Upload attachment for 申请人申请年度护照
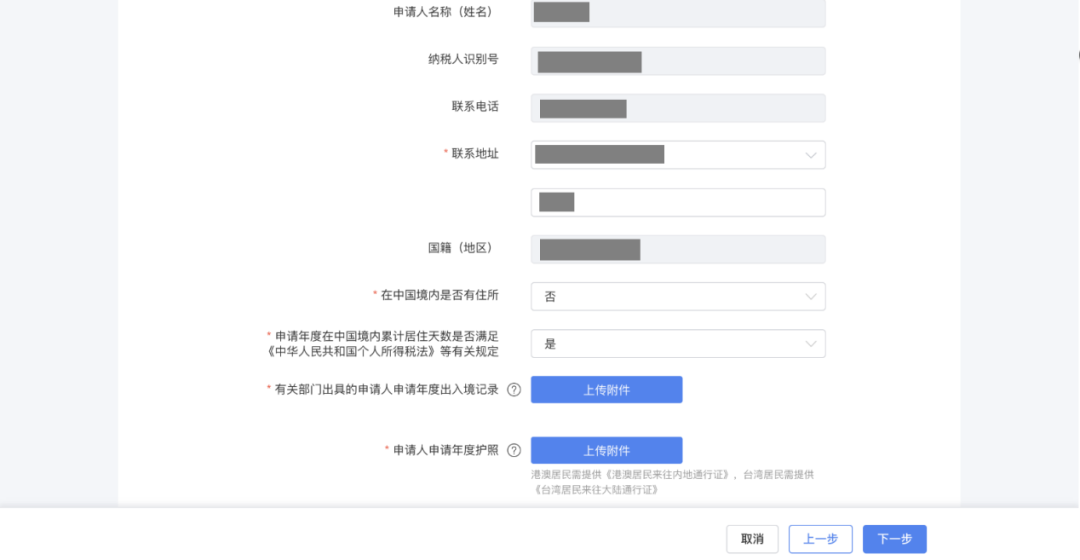 (606, 450)
